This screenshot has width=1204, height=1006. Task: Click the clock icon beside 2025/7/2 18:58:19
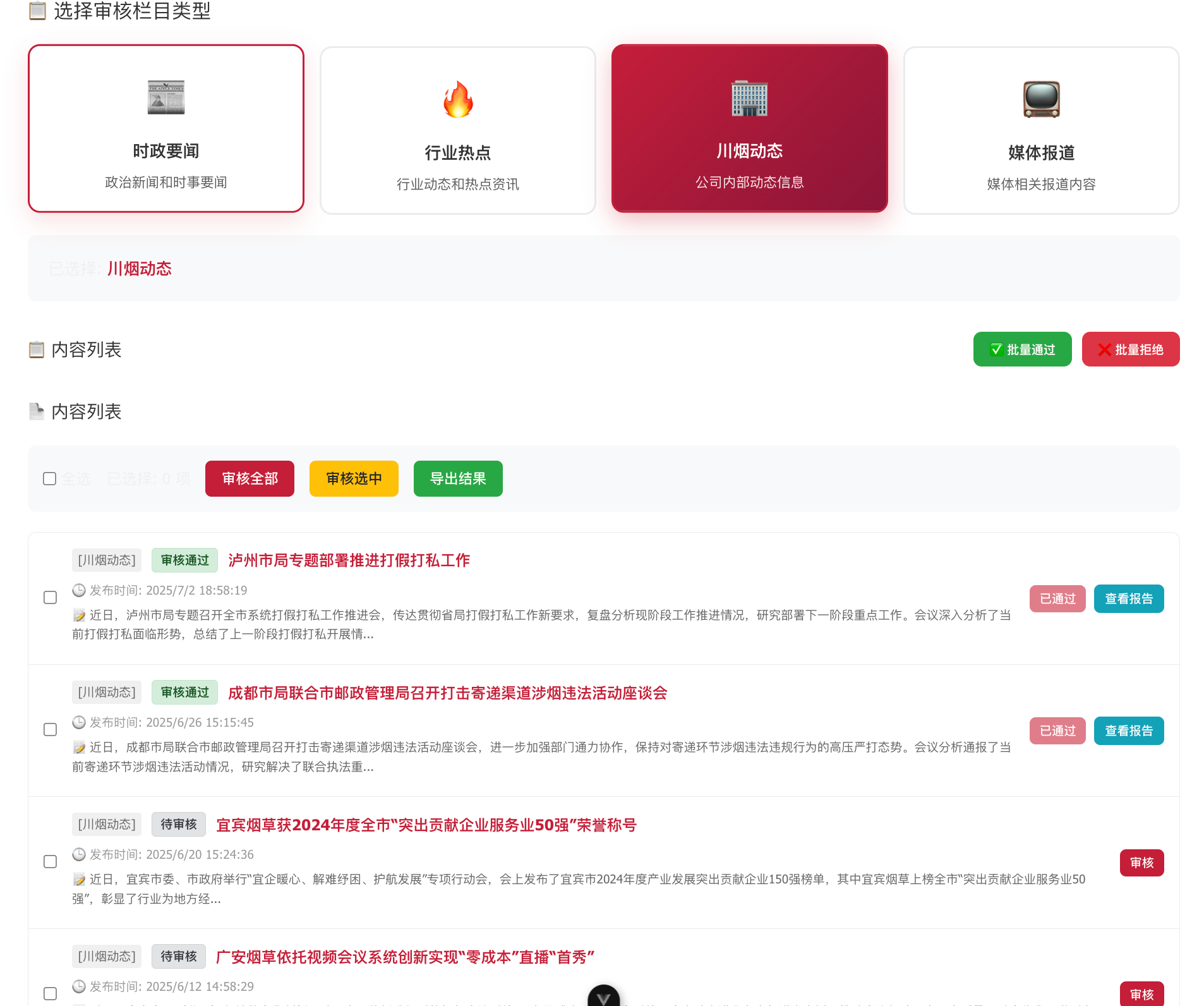tap(79, 590)
